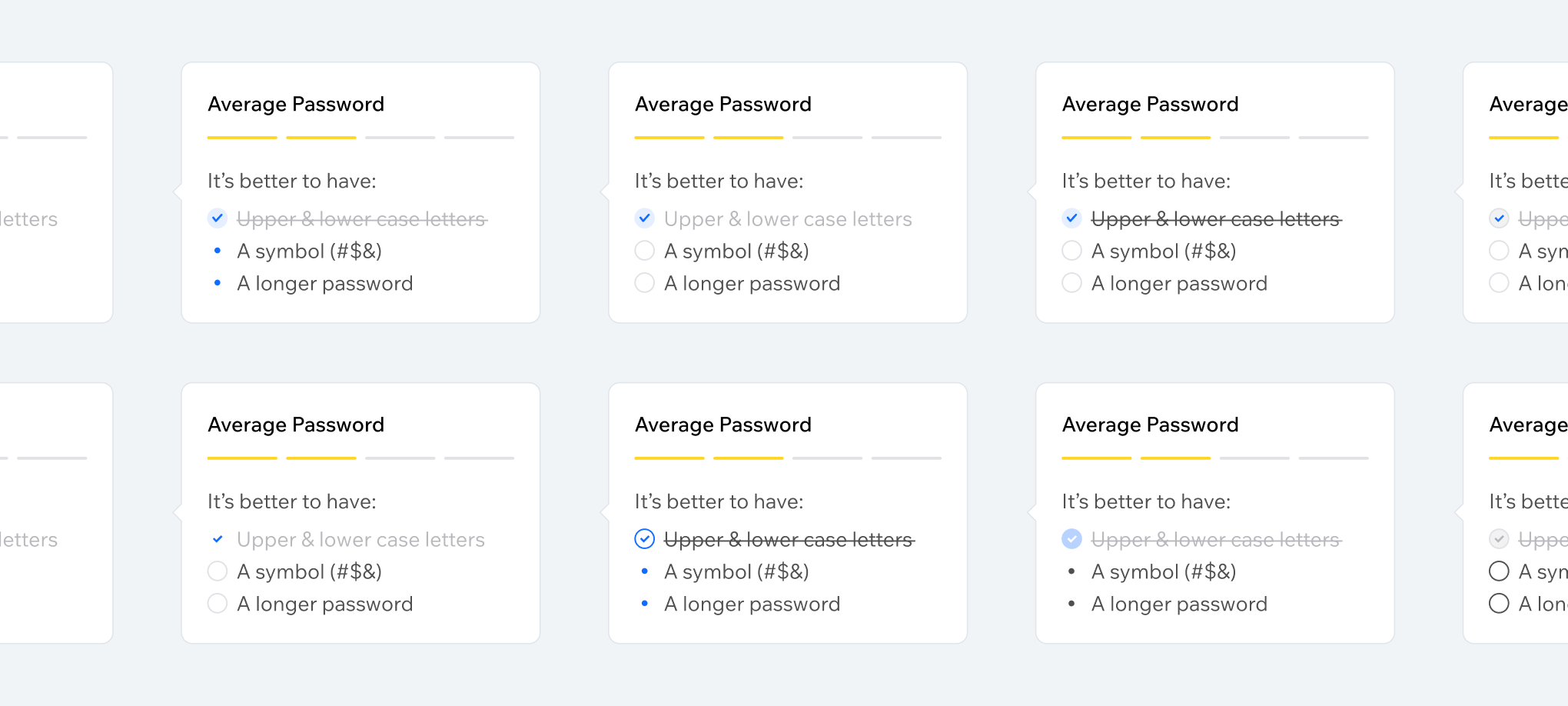
Task: Click the "A longer password" text in the top-left card
Action: click(325, 284)
